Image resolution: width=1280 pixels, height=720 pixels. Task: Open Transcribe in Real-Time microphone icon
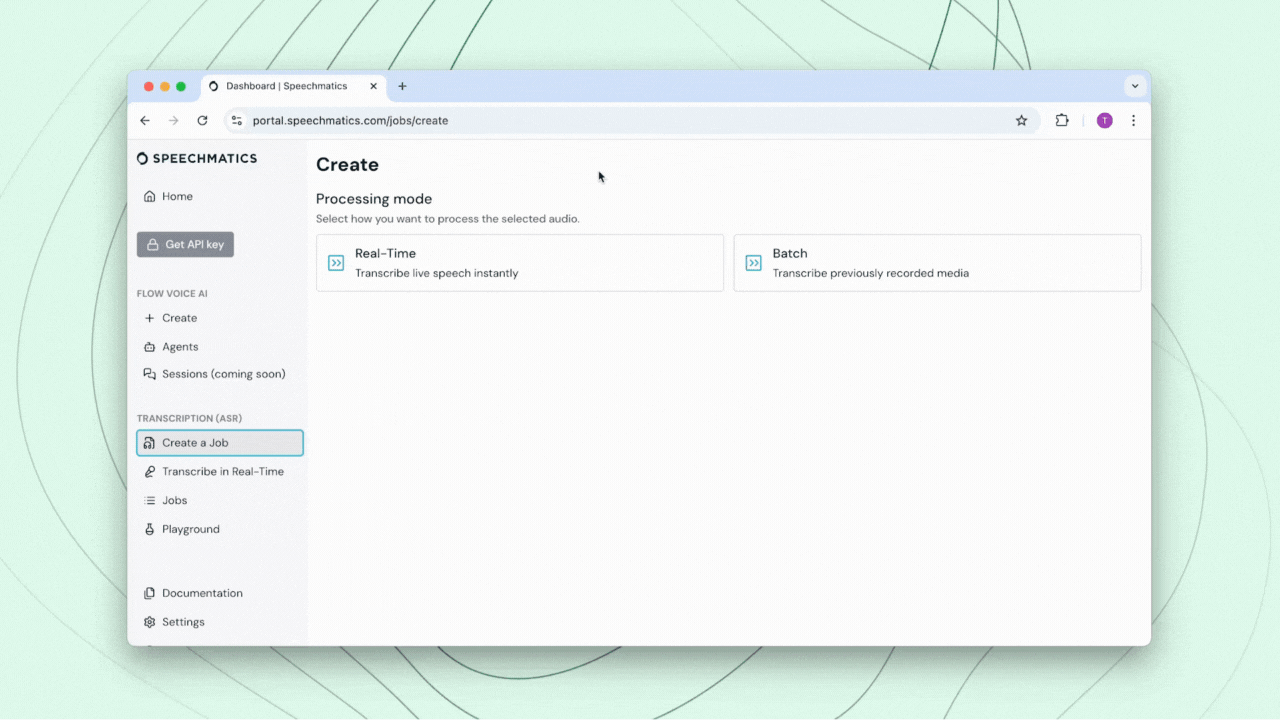click(150, 472)
